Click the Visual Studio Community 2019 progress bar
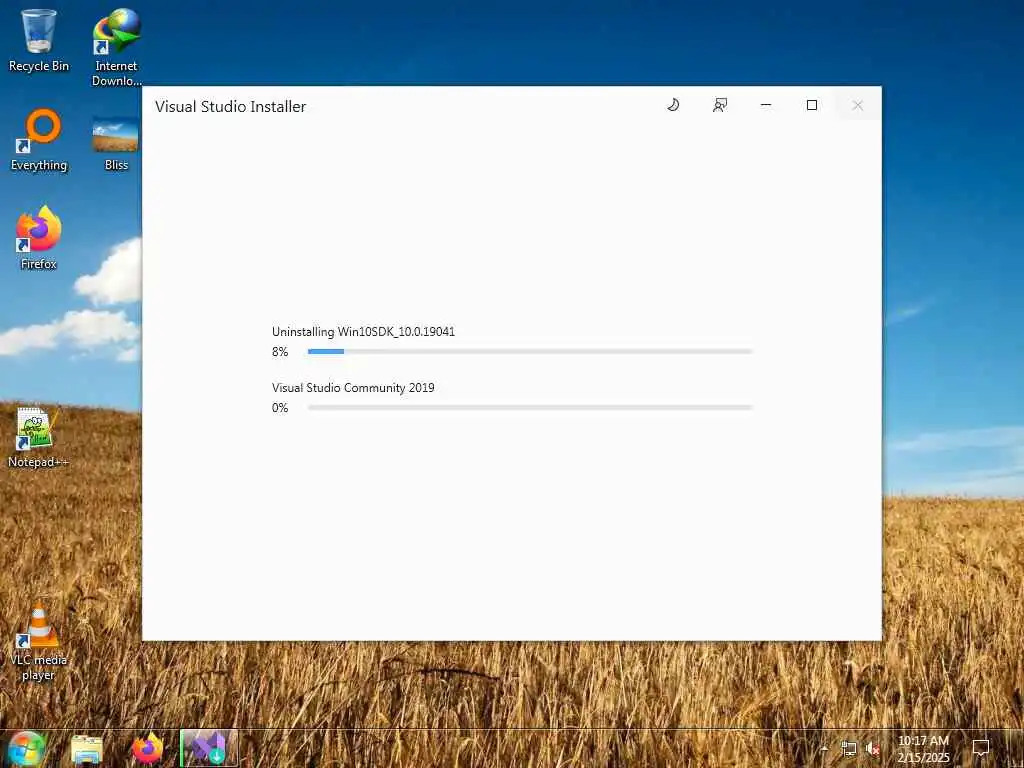 click(530, 408)
